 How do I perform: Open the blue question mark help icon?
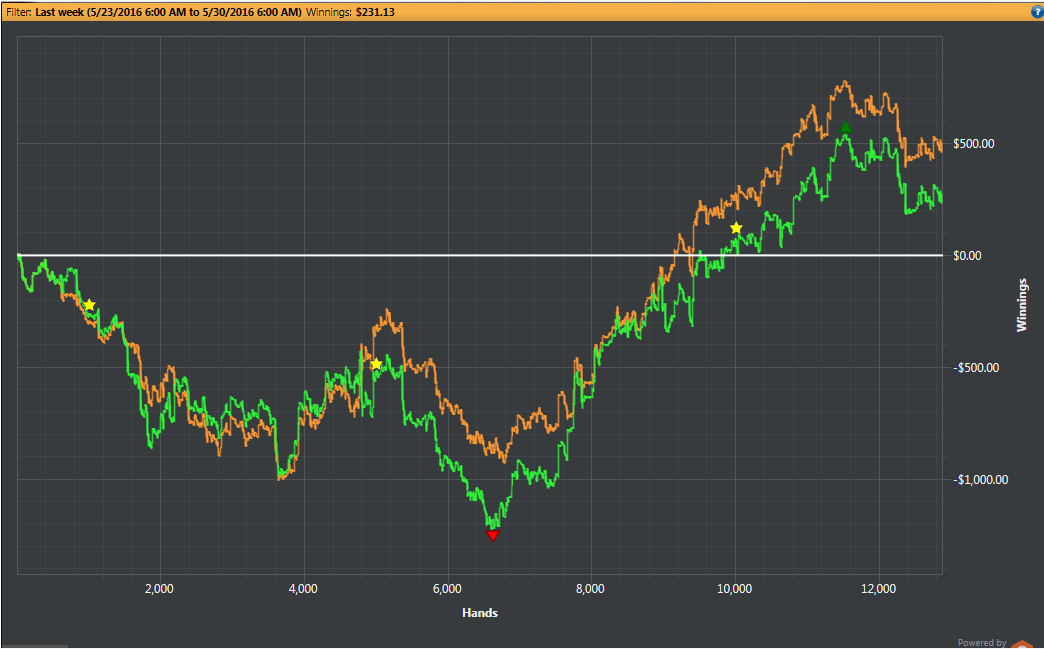pyautogui.click(x=1037, y=12)
